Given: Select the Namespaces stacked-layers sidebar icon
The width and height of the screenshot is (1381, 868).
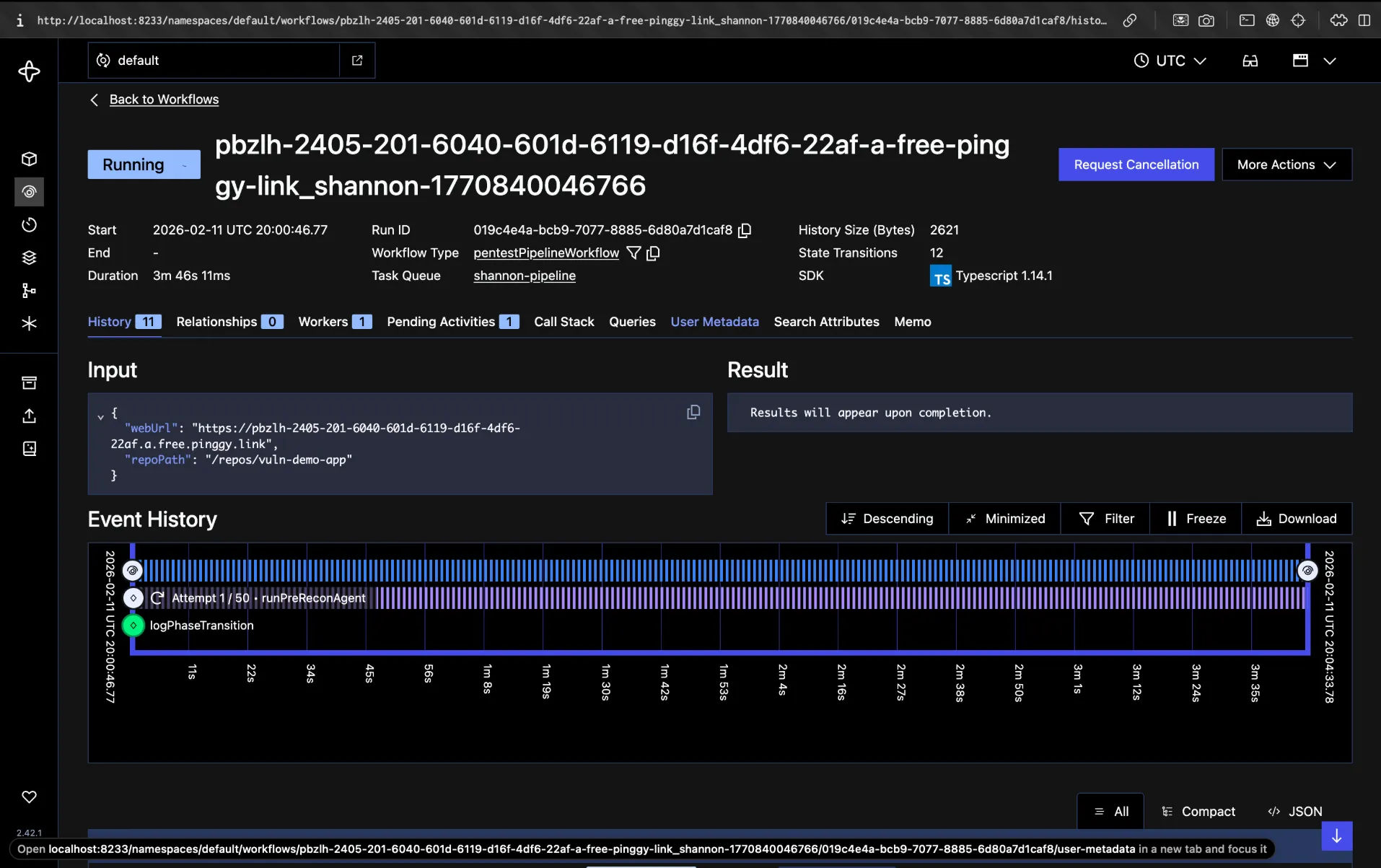Looking at the screenshot, I should [29, 257].
